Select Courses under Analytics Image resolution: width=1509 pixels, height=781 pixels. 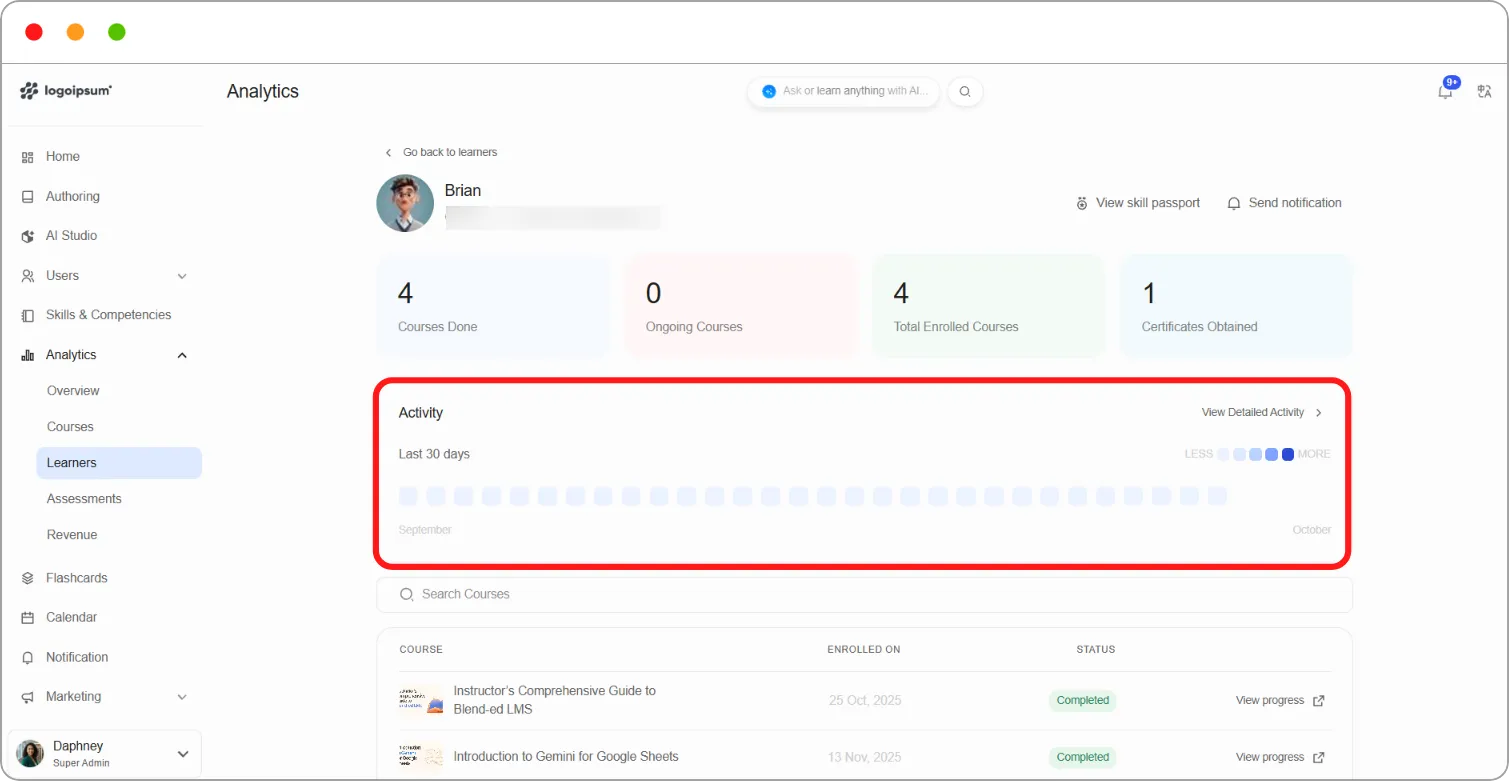point(70,427)
